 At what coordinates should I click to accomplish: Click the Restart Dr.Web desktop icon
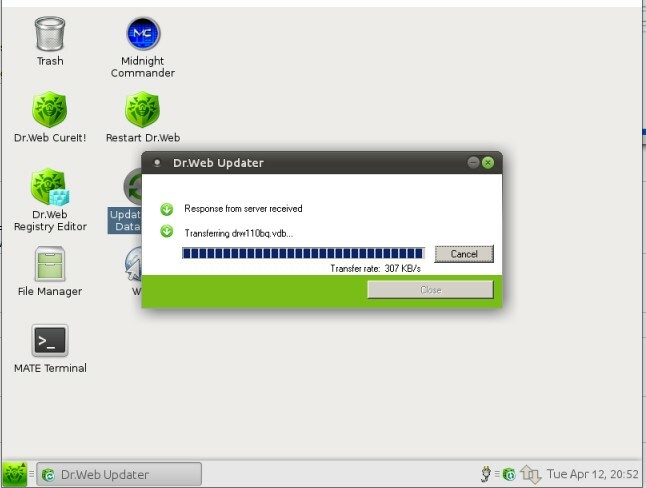coord(143,110)
